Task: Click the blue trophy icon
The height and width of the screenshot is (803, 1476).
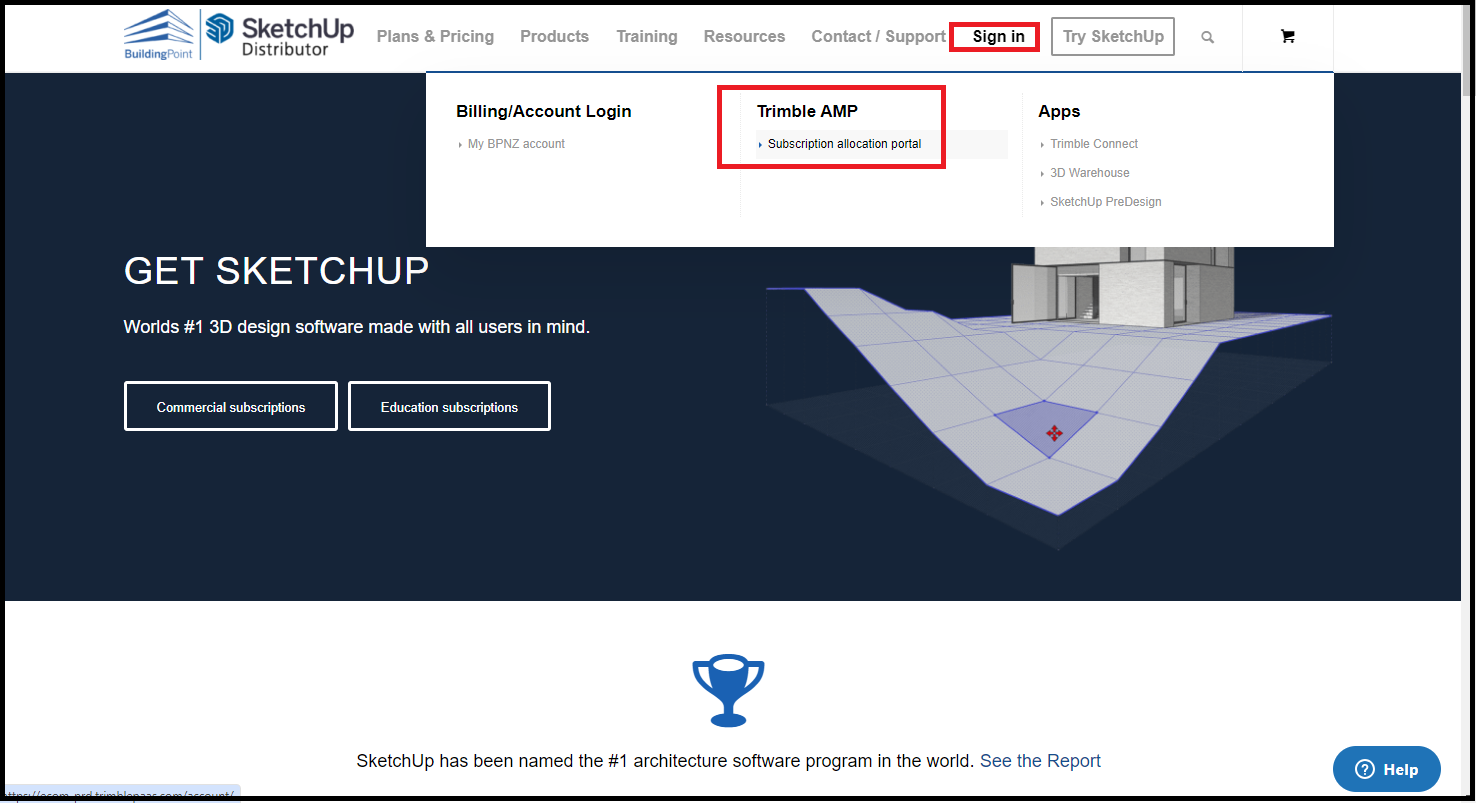Action: point(728,691)
